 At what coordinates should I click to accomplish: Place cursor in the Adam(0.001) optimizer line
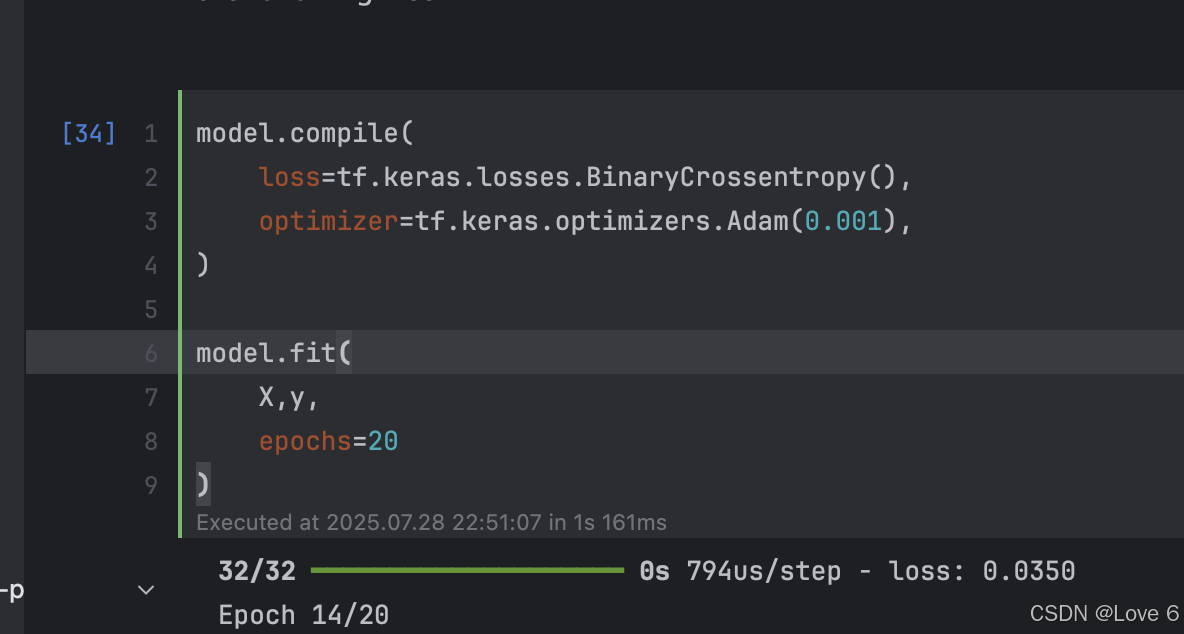(586, 221)
